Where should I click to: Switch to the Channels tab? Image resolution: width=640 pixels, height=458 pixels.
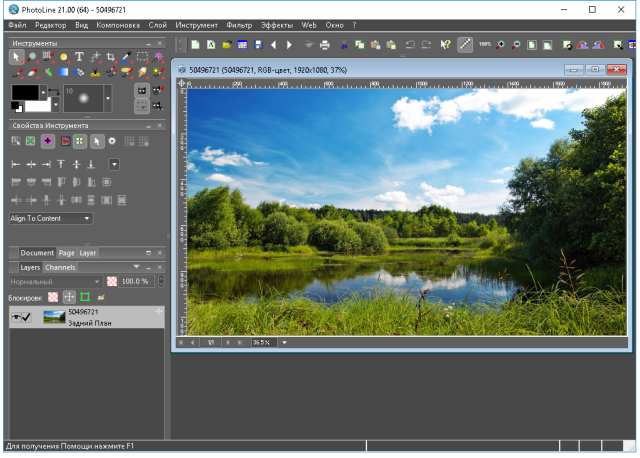click(x=60, y=268)
